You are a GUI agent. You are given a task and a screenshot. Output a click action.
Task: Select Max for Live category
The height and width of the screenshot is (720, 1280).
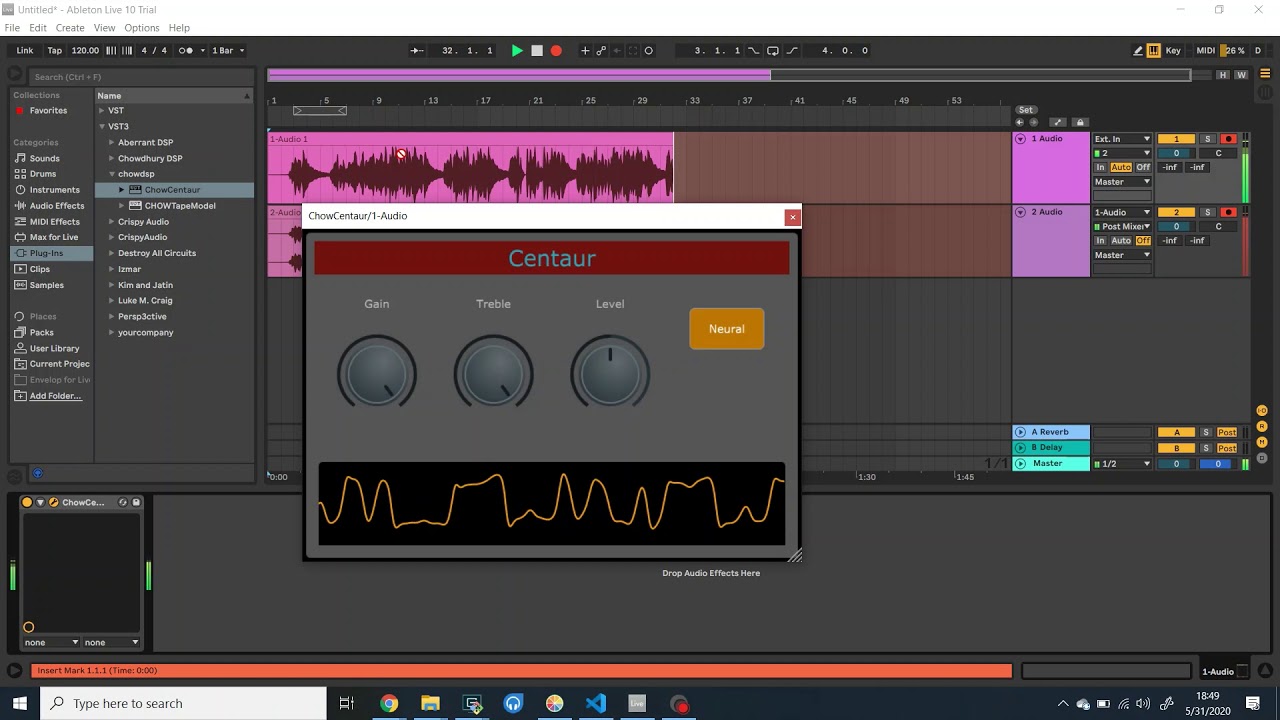click(54, 237)
